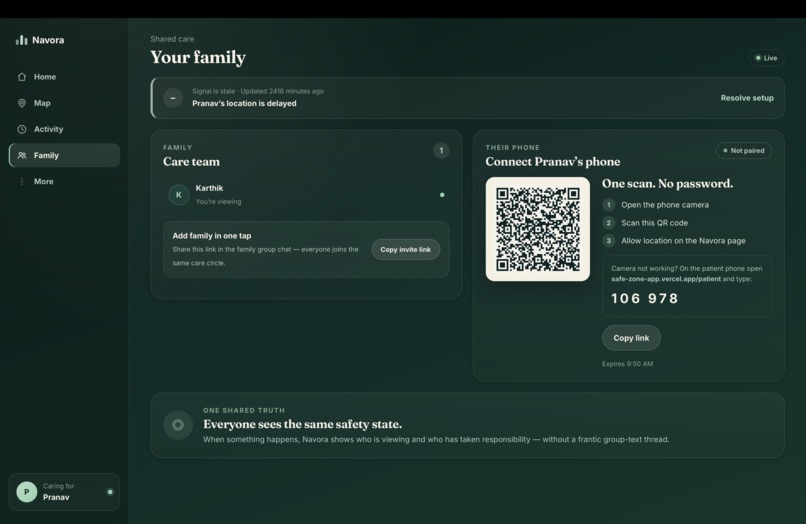
Task: Open the More menu in sidebar
Action: point(64,182)
